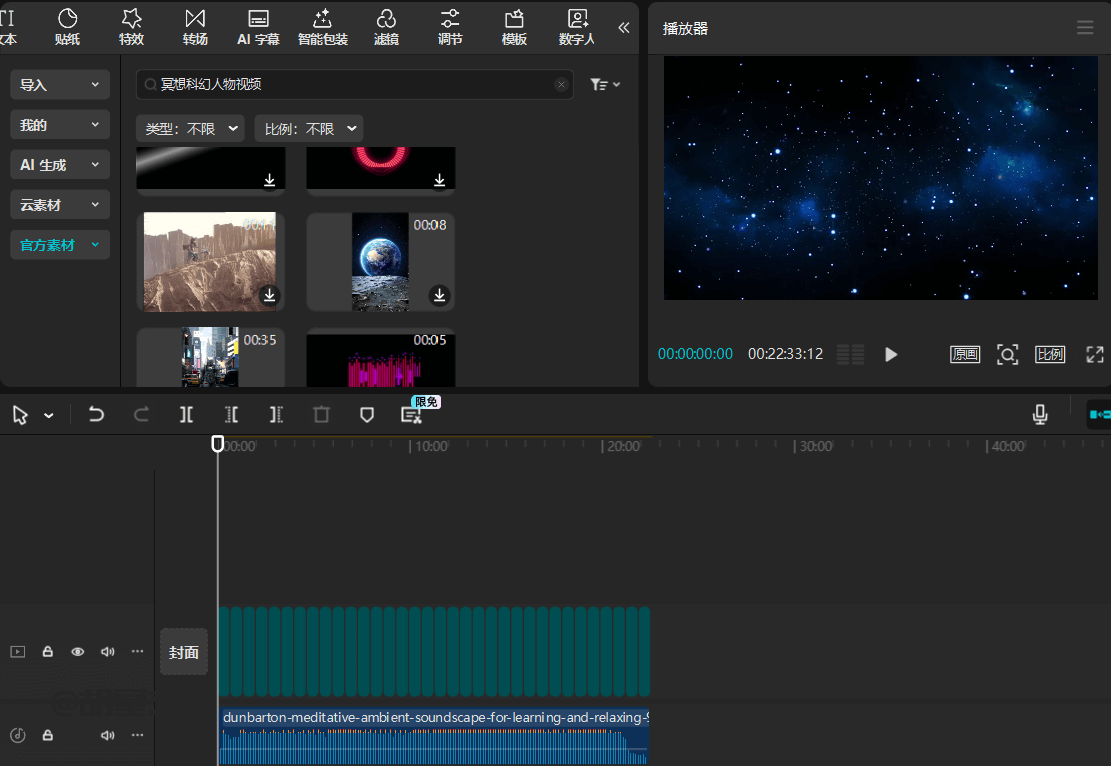Open the 比例 filter dropdown
The width and height of the screenshot is (1111, 766).
click(308, 129)
